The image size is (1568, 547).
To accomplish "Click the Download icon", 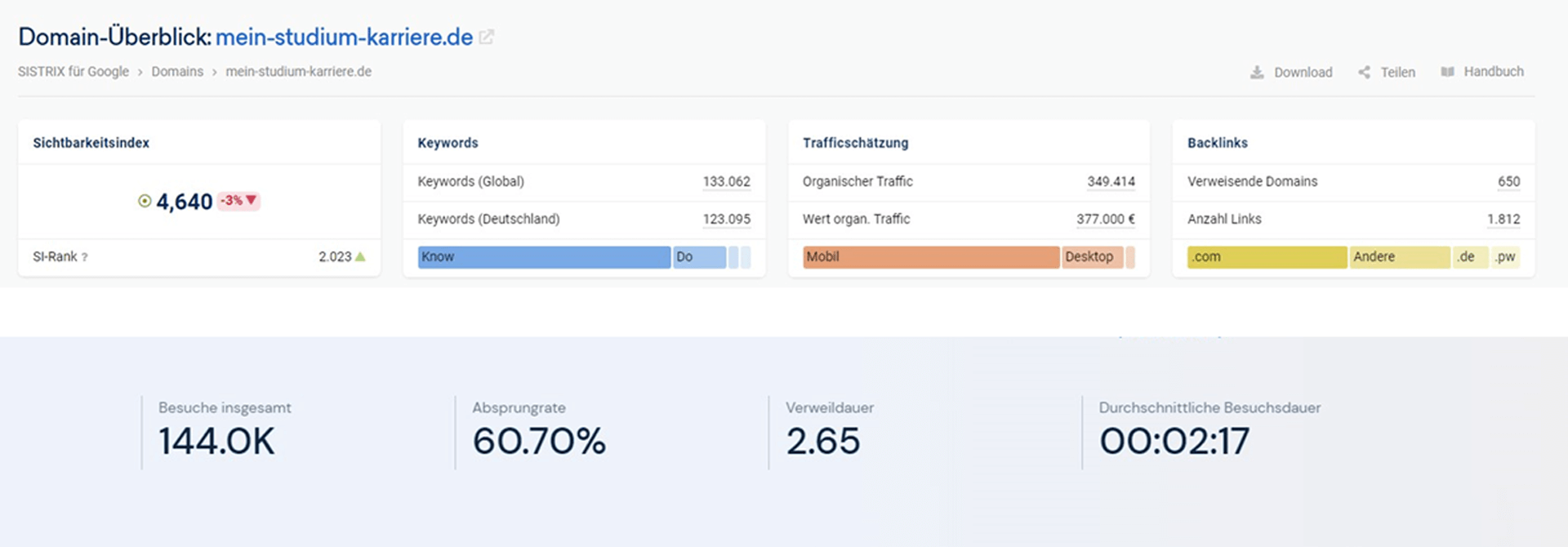I will tap(1257, 73).
